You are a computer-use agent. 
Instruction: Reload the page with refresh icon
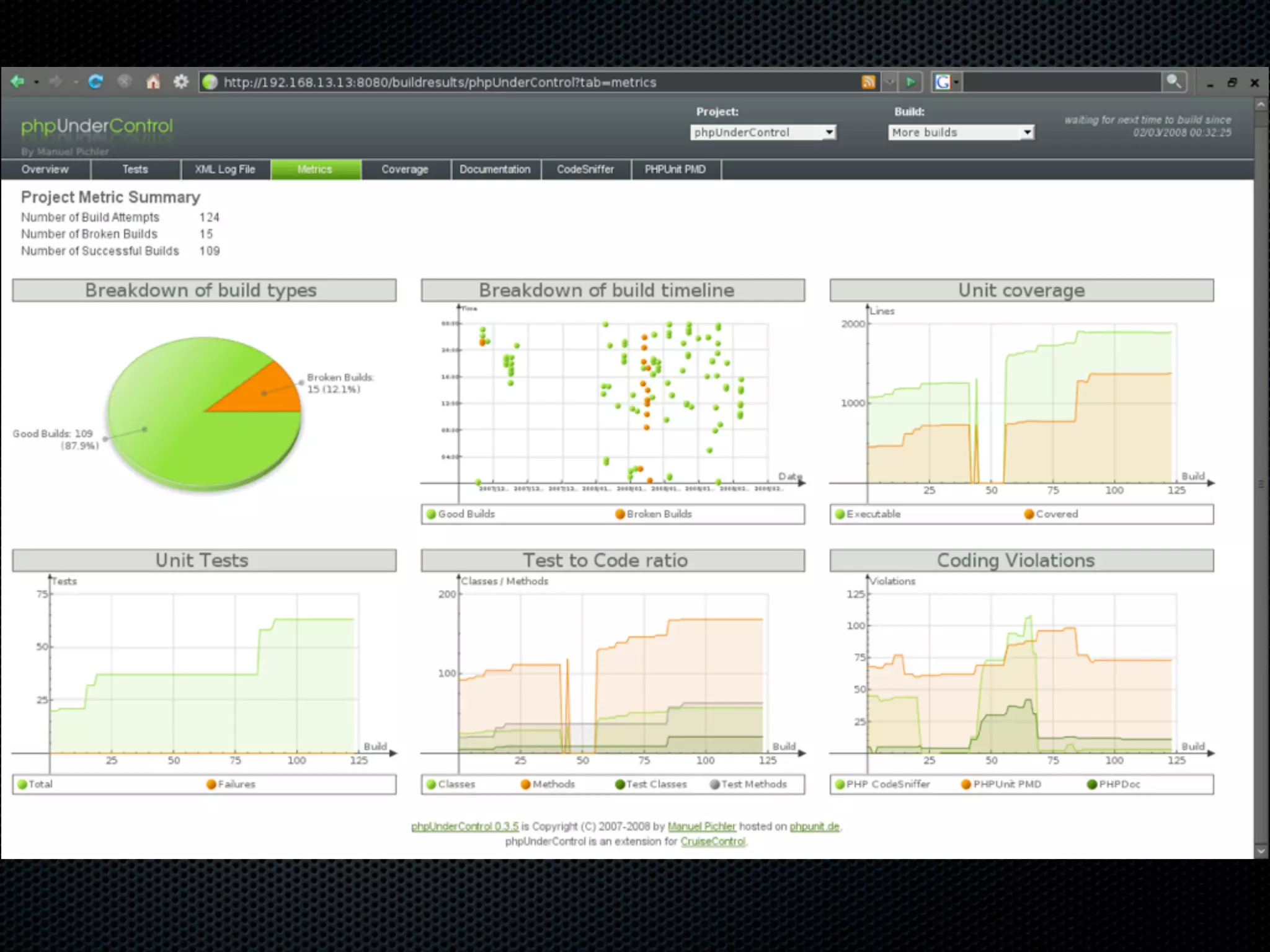click(95, 82)
